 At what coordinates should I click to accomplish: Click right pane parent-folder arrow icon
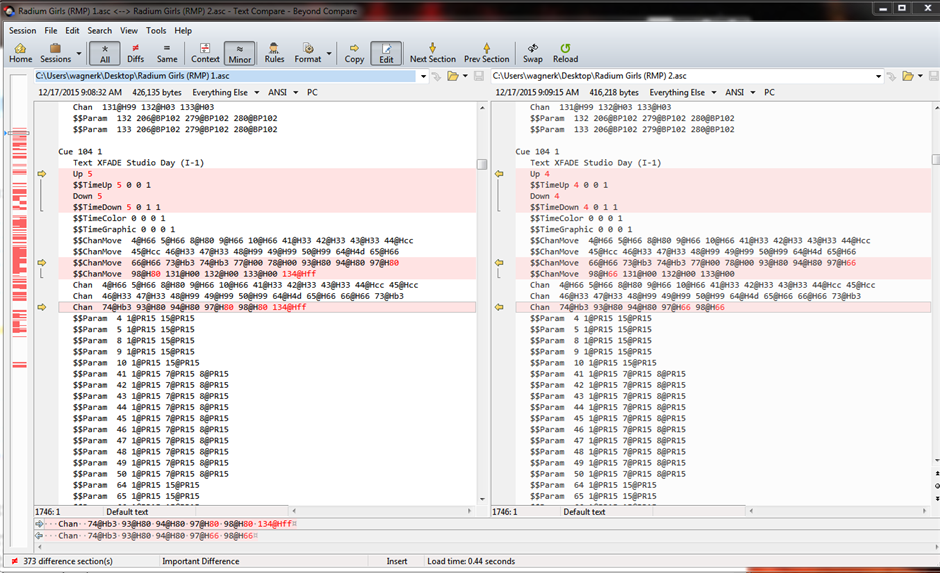[x=891, y=76]
